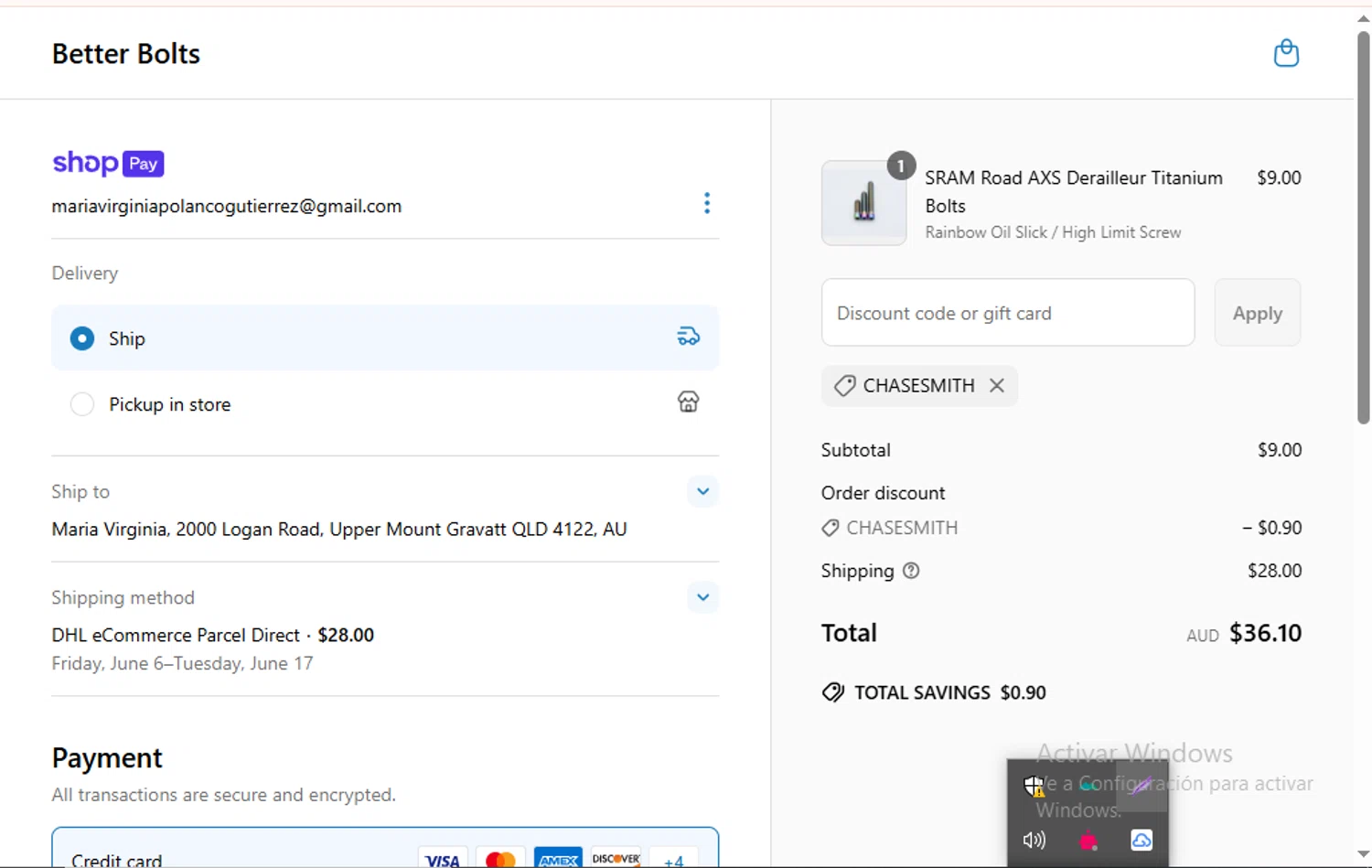Focus the Discount code or gift card field
The image size is (1372, 868).
coord(1008,313)
